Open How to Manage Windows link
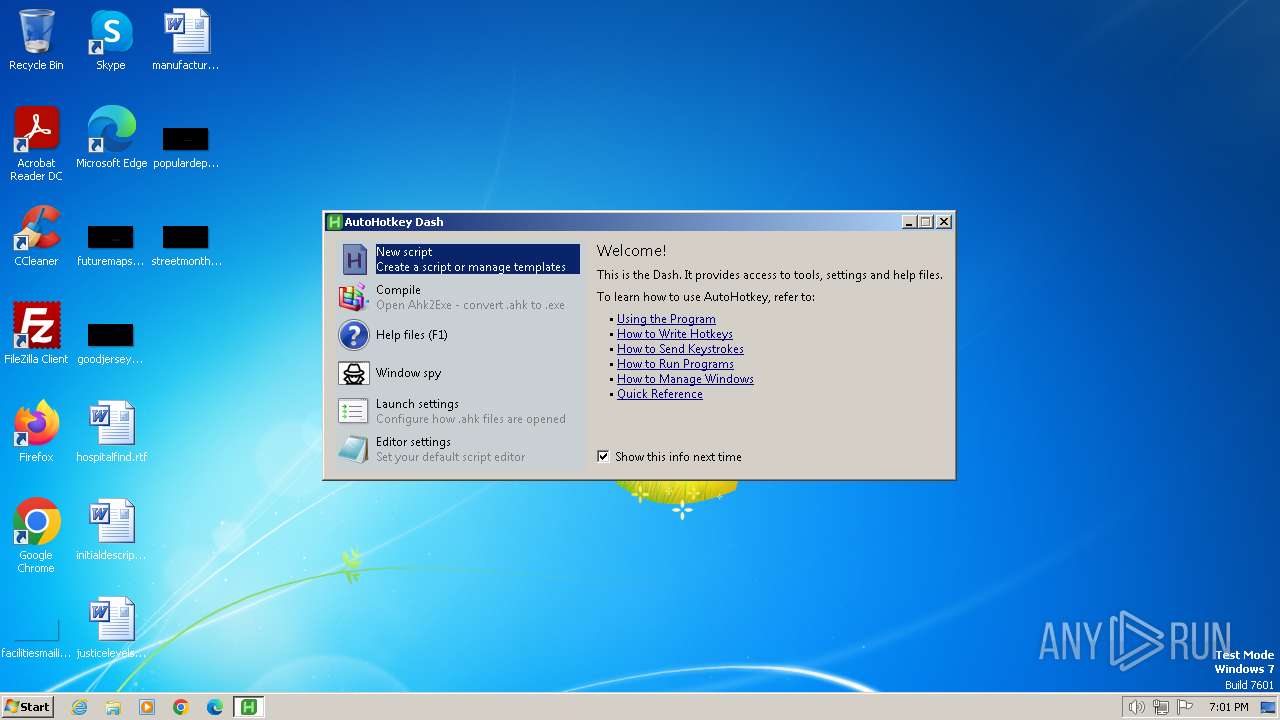The height and width of the screenshot is (720, 1280). [x=685, y=379]
